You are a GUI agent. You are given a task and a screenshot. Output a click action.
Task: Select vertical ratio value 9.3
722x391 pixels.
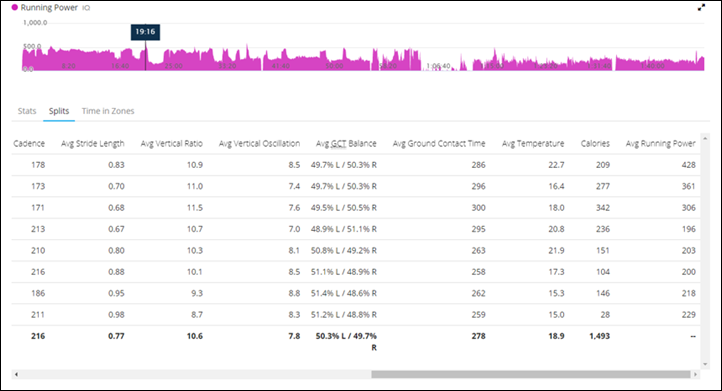197,293
